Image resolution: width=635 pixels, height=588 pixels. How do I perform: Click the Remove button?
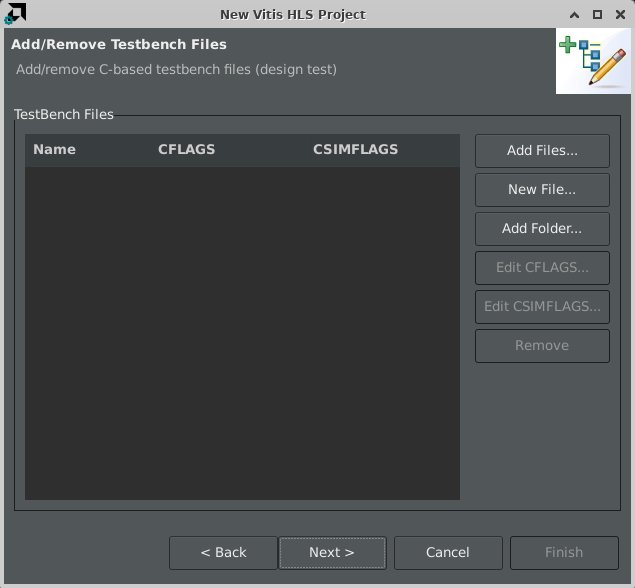coord(542,345)
